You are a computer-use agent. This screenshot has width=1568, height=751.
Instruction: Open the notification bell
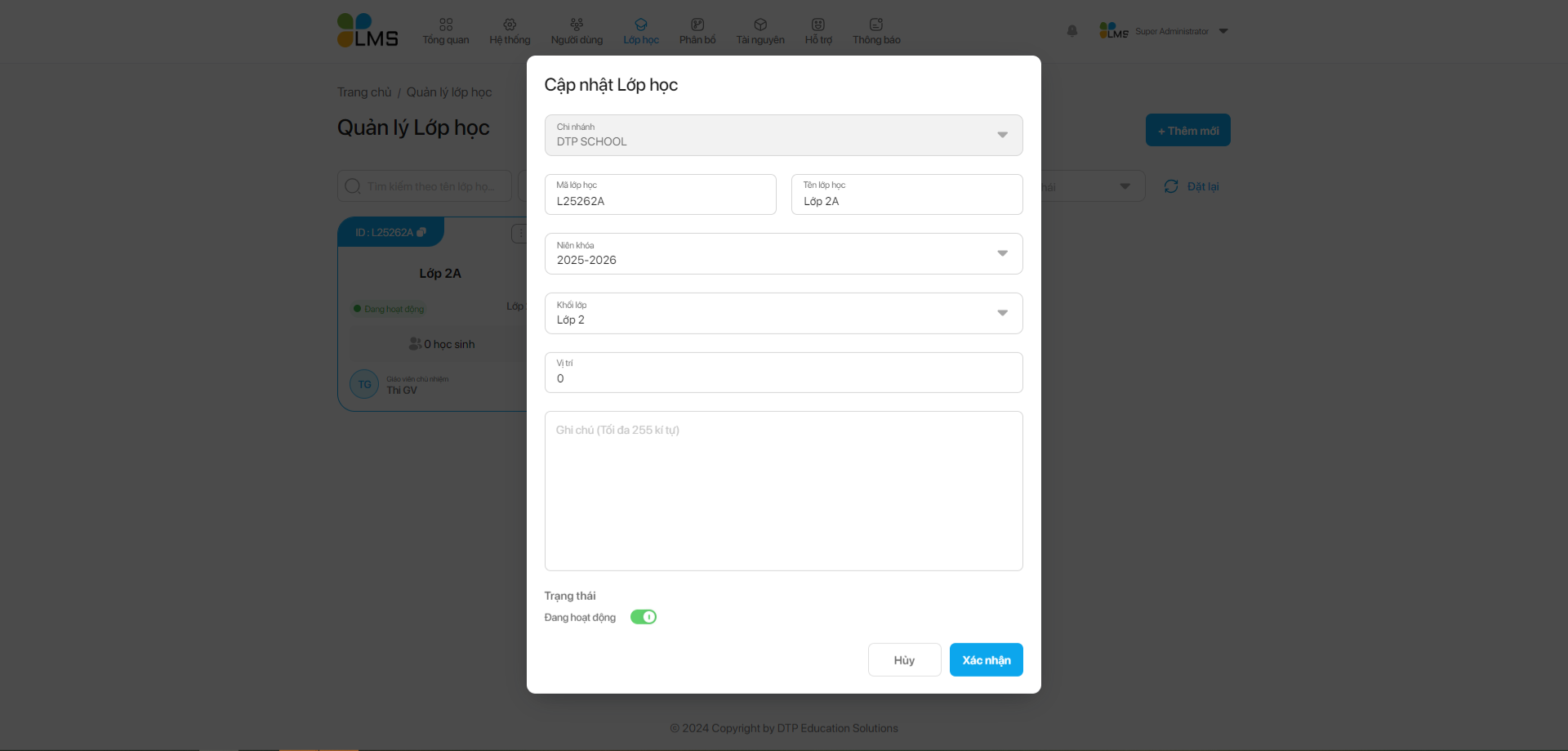(x=1072, y=31)
